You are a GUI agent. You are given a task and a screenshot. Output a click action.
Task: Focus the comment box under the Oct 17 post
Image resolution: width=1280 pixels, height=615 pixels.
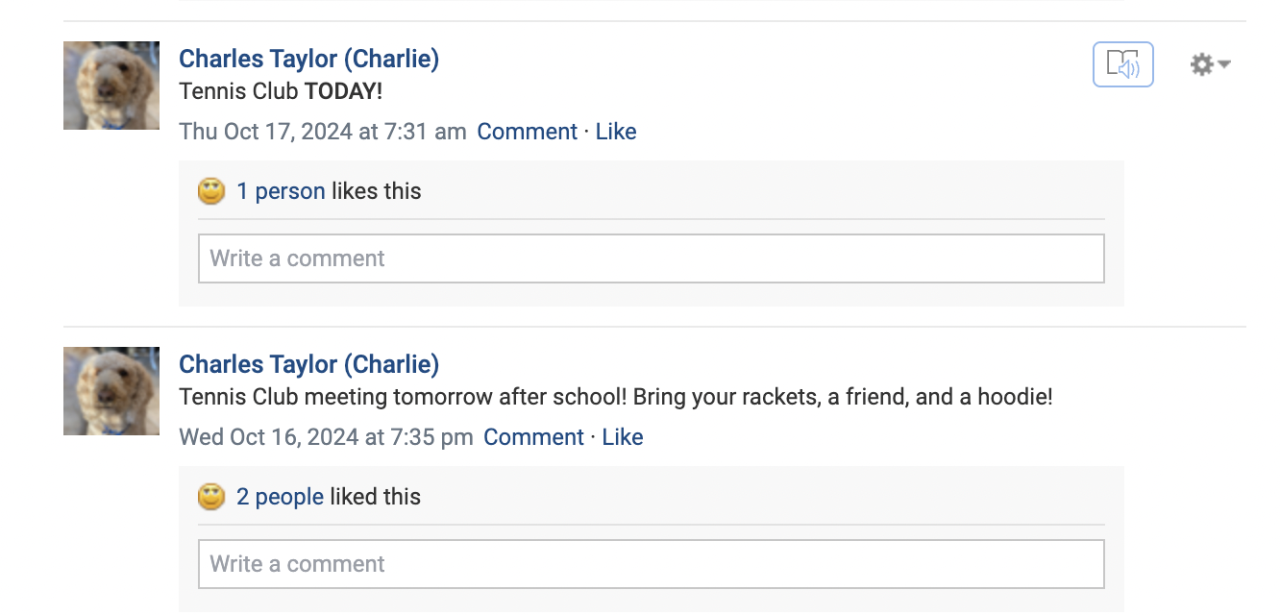coord(651,258)
